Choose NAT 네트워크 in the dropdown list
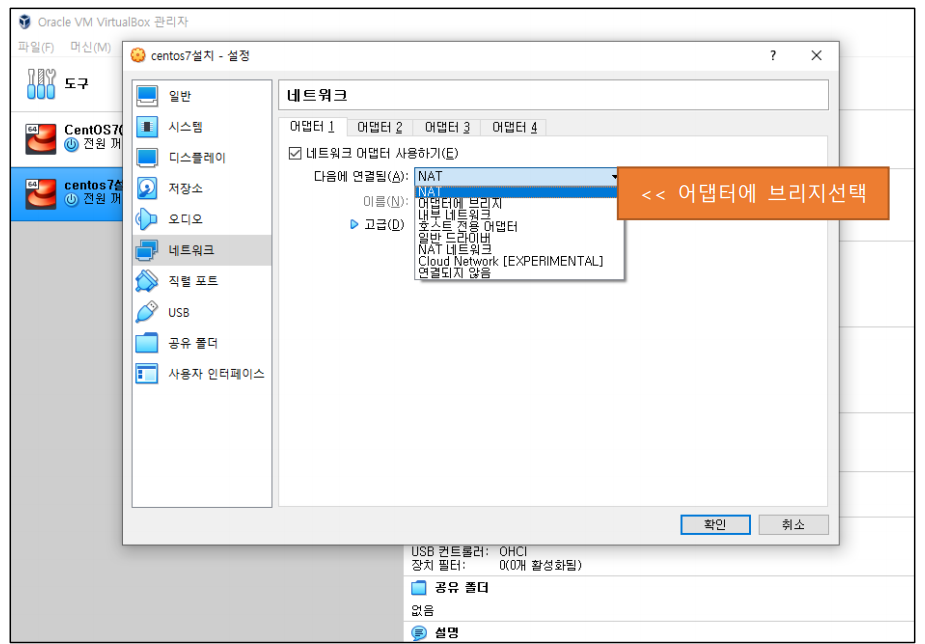925x644 pixels. (518, 249)
